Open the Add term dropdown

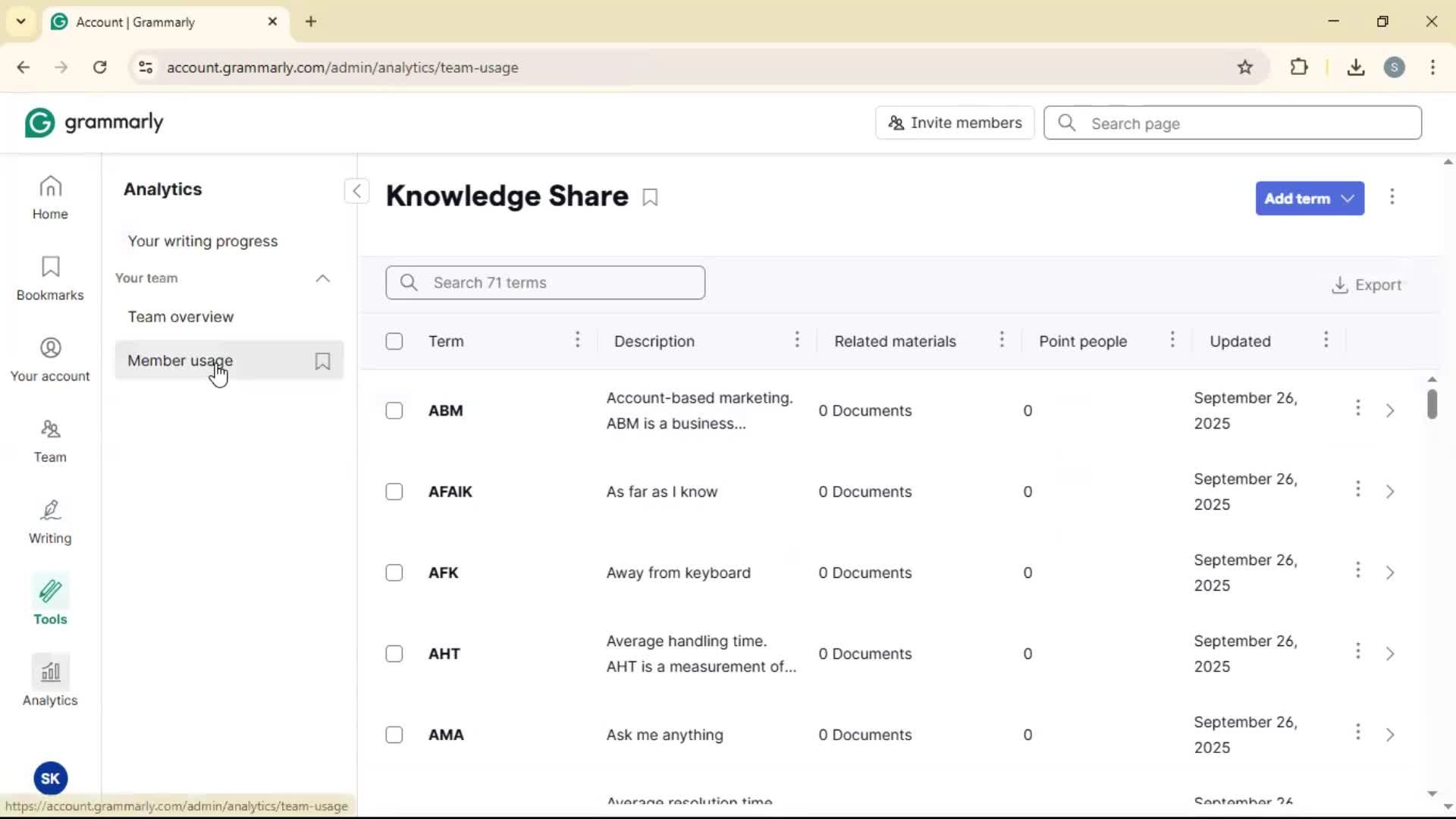pyautogui.click(x=1309, y=199)
